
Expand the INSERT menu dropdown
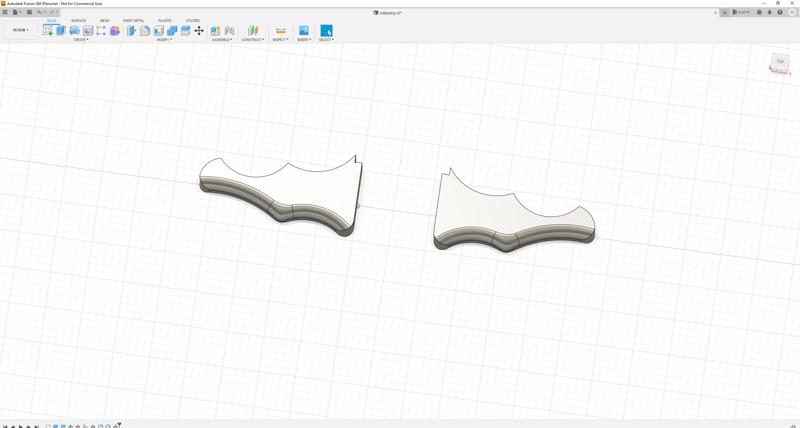click(x=304, y=39)
